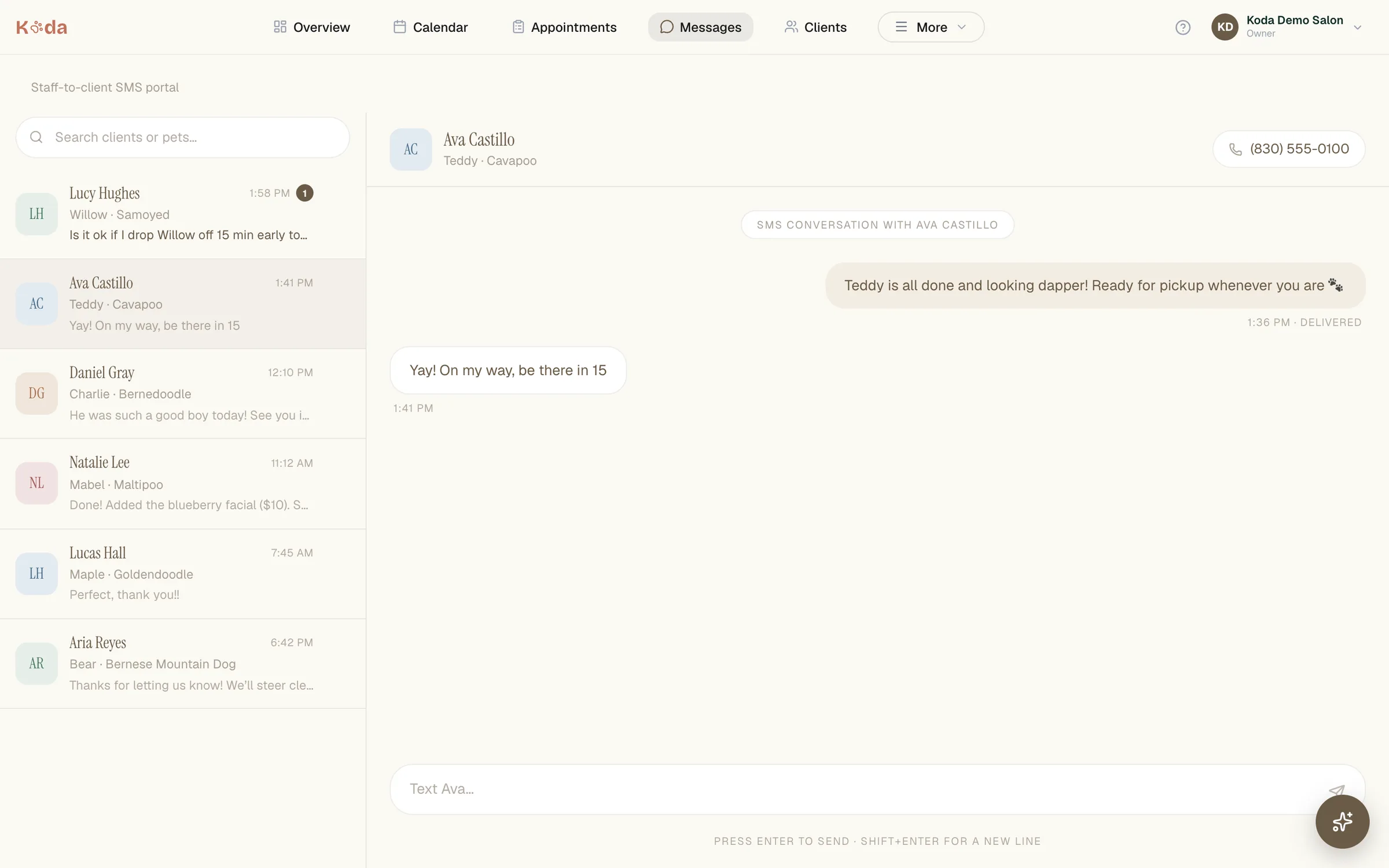Click the phone icon by (830) 555-0100
The width and height of the screenshot is (1389, 868).
coord(1236,149)
